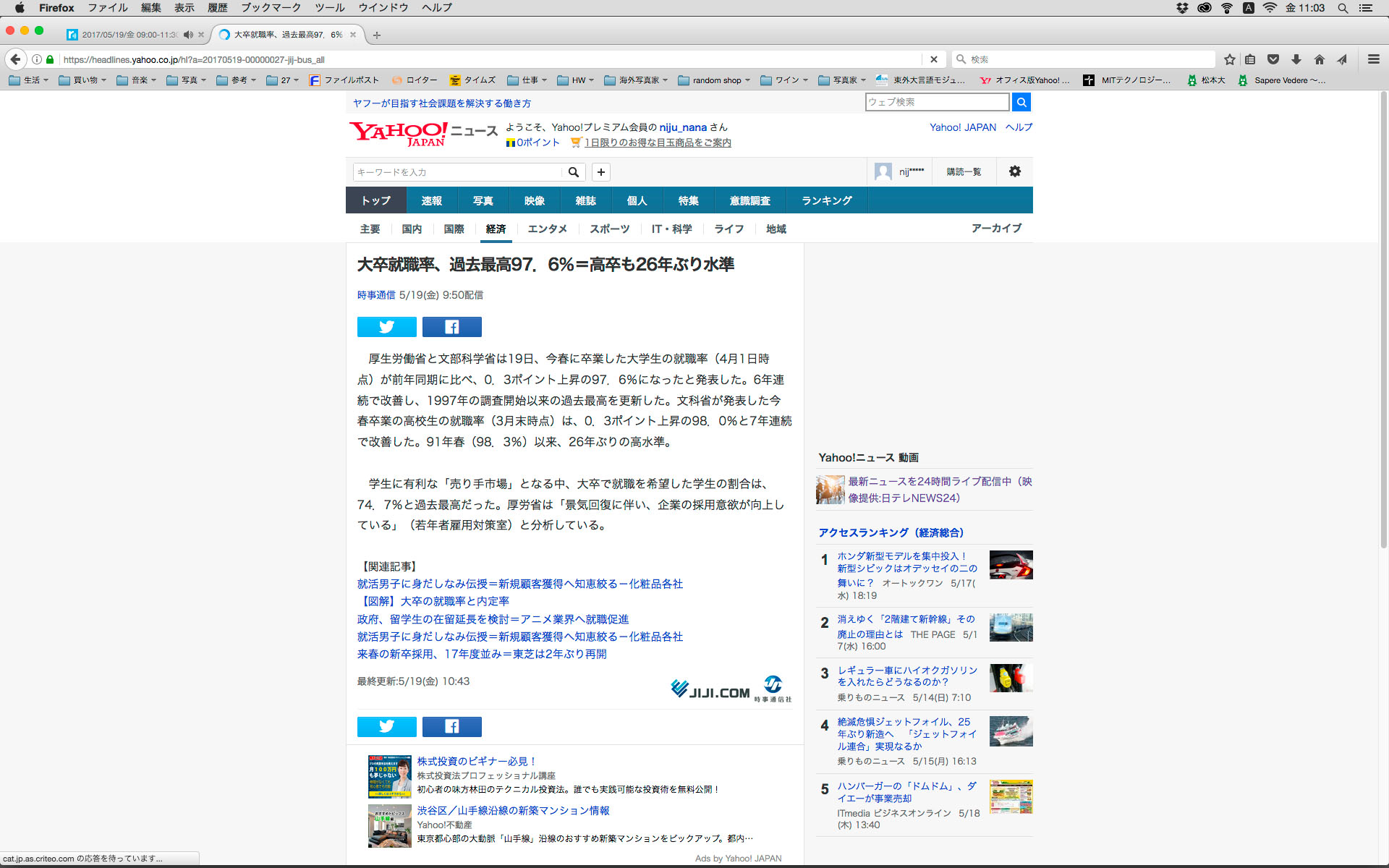This screenshot has width=1389, height=868.
Task: Click the plus button beside the keyword search
Action: pyautogui.click(x=600, y=172)
